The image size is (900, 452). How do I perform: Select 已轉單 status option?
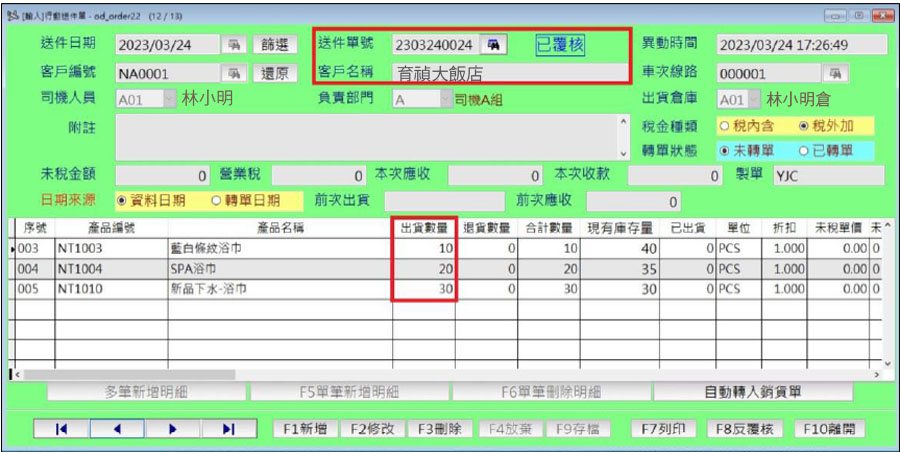(x=825, y=151)
